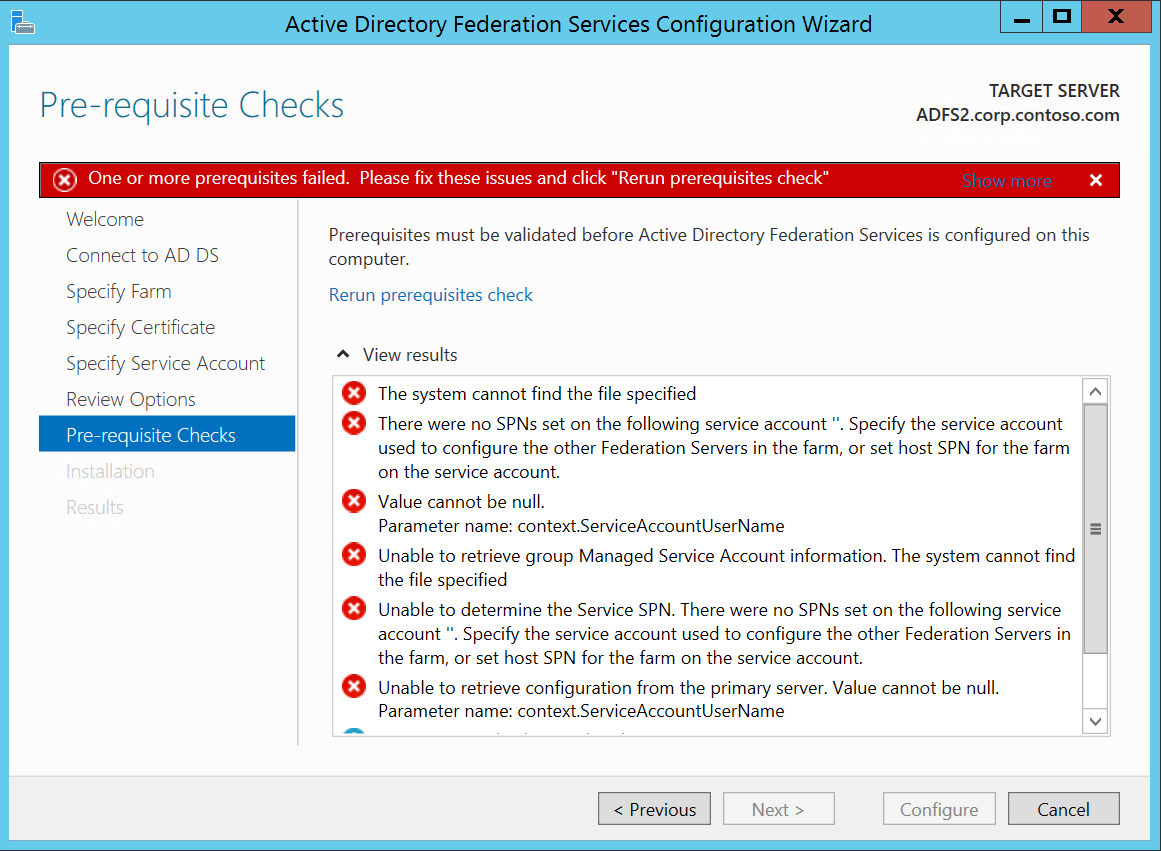The height and width of the screenshot is (851, 1161).
Task: Click the disabled Configure button
Action: pyautogui.click(x=939, y=809)
